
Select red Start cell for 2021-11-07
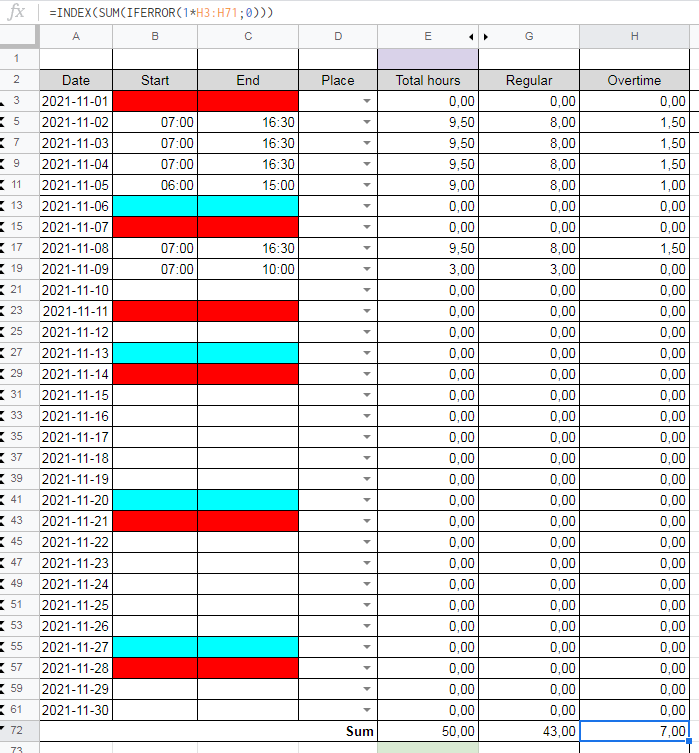[155, 227]
